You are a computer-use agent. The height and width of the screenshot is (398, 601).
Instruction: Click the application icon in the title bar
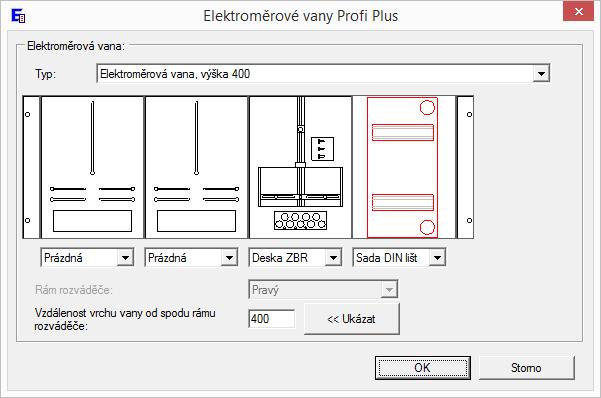point(18,16)
